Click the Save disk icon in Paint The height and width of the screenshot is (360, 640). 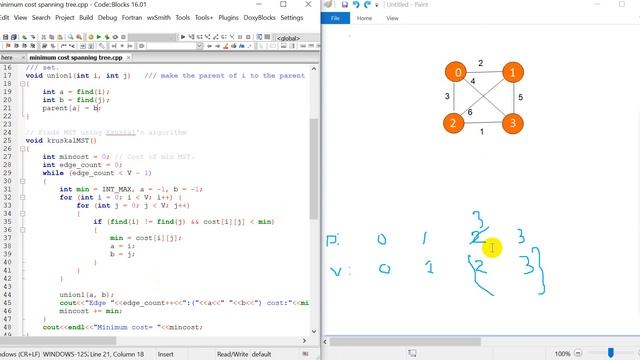pyautogui.click(x=345, y=5)
